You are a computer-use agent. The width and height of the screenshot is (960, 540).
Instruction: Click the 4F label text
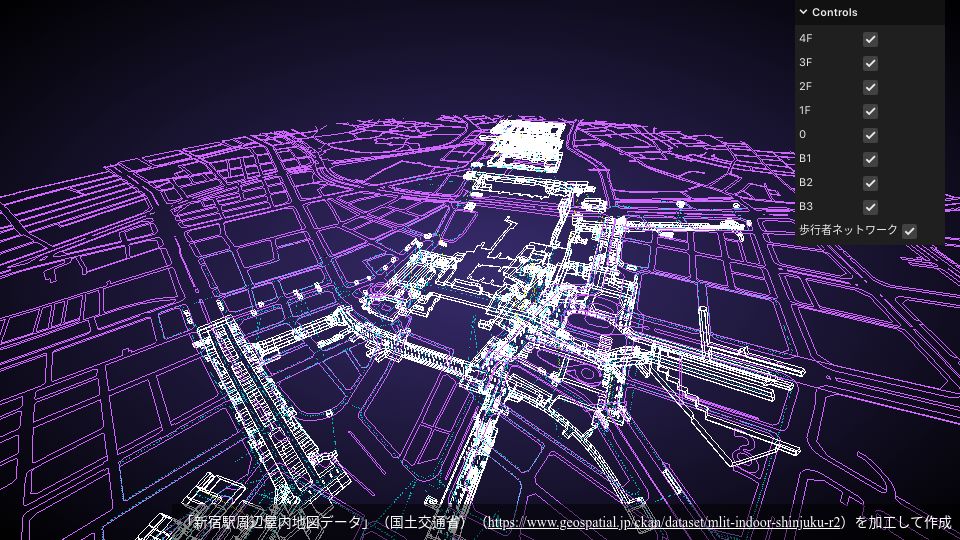tap(806, 38)
